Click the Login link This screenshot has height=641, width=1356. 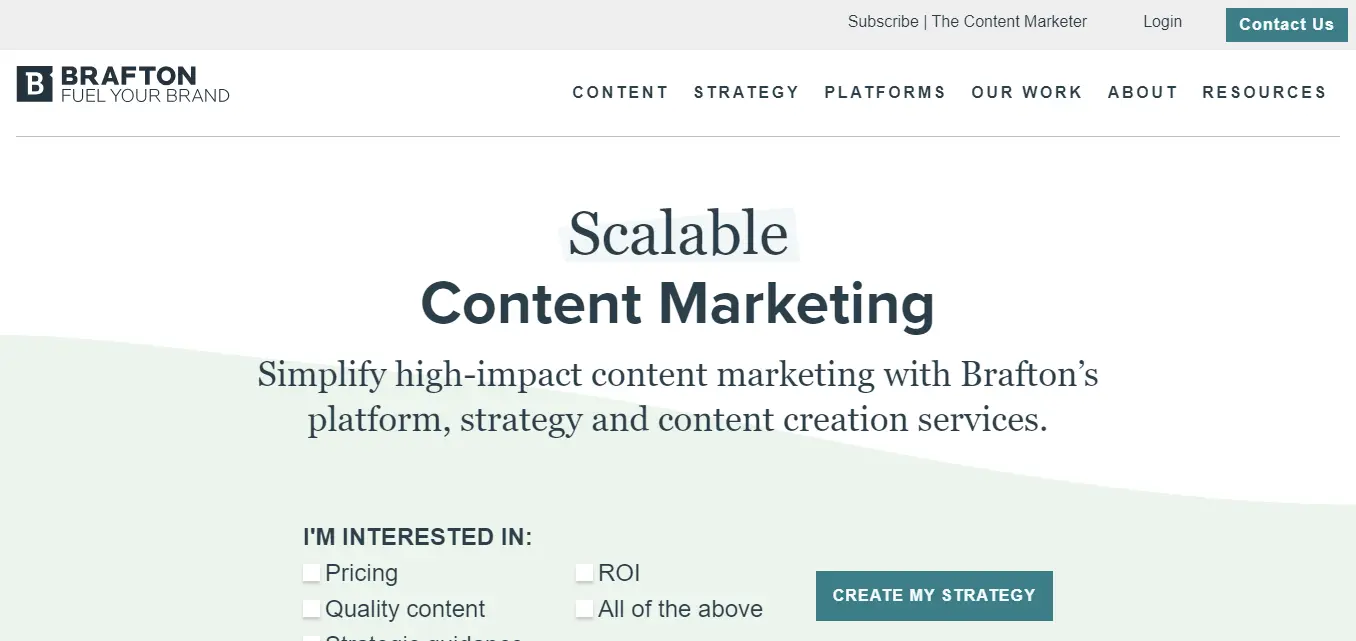click(1162, 22)
